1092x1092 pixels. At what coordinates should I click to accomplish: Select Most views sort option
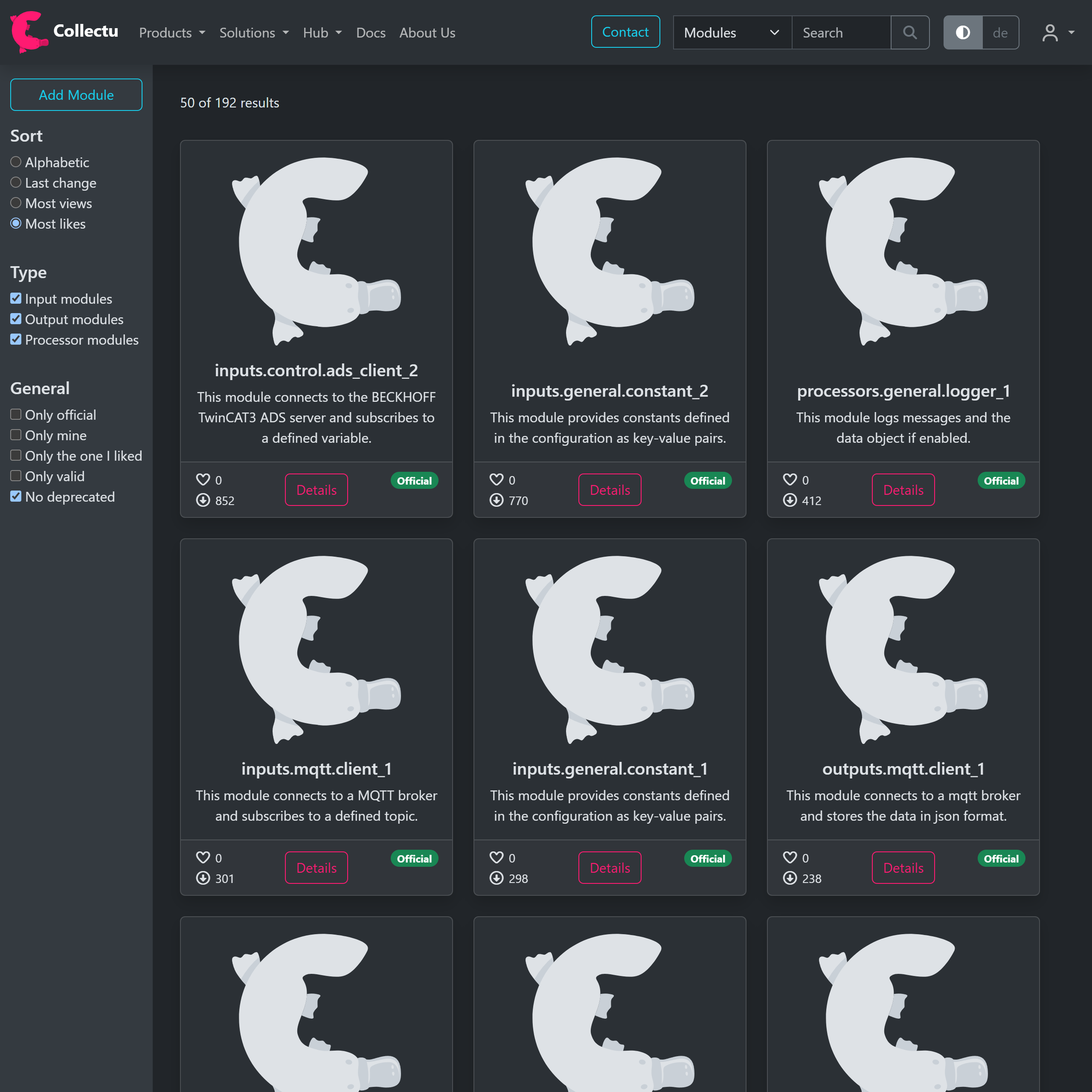click(16, 203)
